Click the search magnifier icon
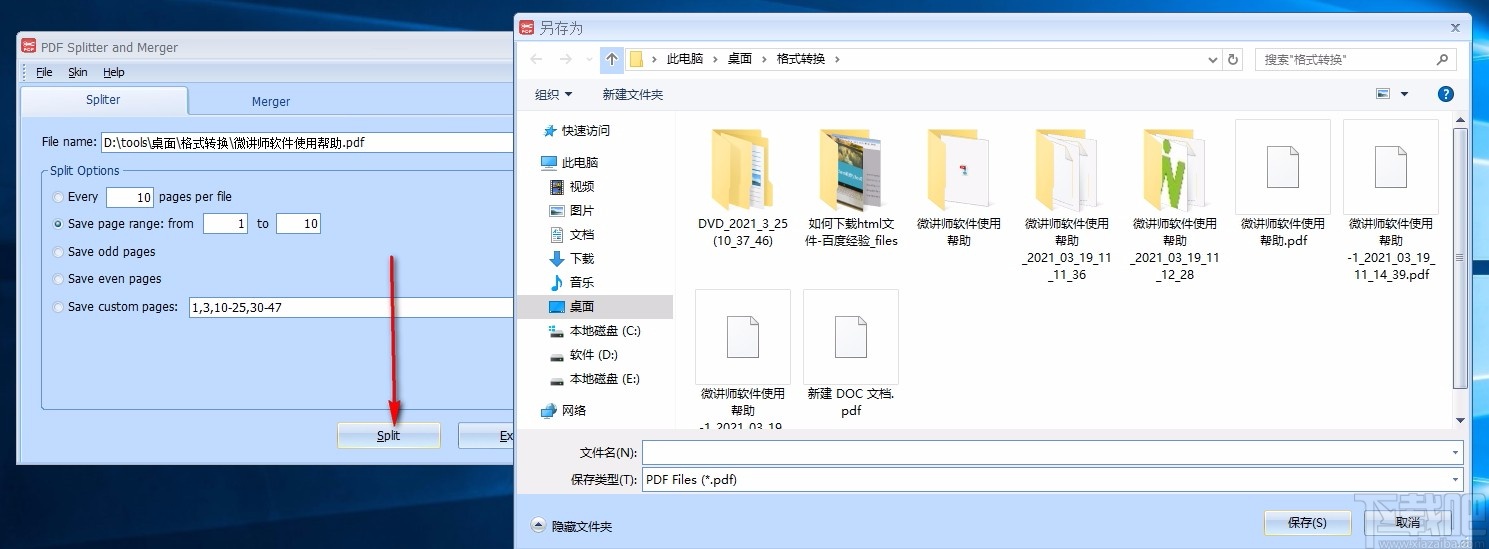The width and height of the screenshot is (1489, 549). [x=1442, y=59]
